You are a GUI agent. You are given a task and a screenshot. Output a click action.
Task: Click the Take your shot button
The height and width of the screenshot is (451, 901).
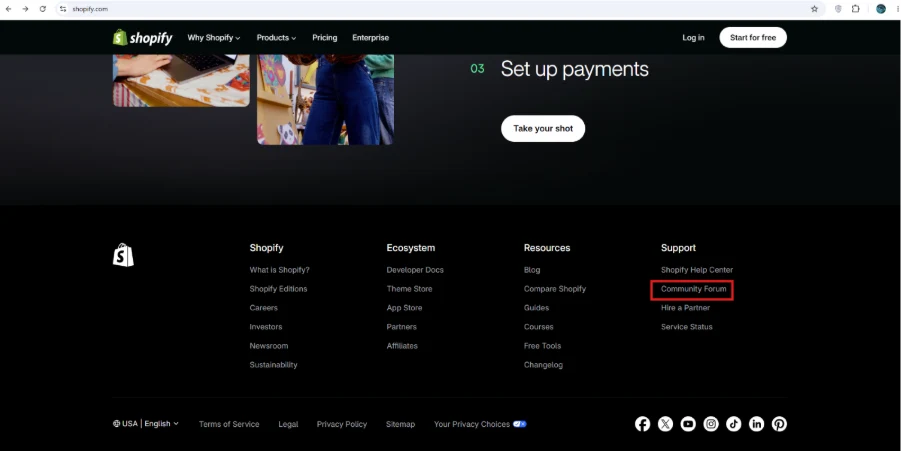click(x=543, y=129)
